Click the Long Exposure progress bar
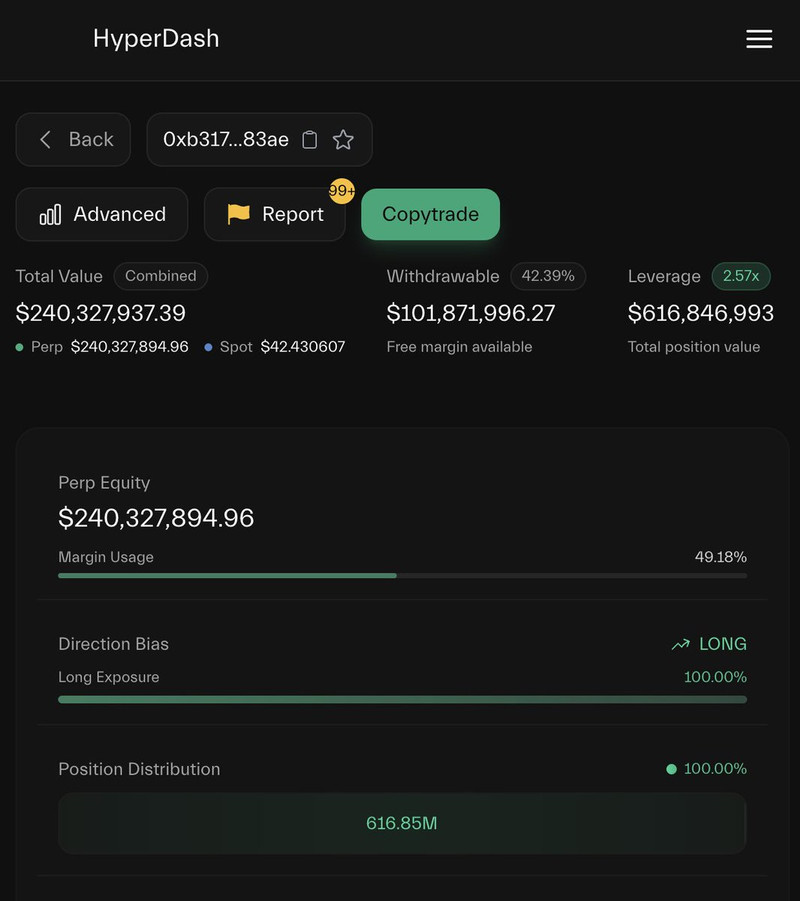Screen dimensions: 800x901 click(x=402, y=699)
